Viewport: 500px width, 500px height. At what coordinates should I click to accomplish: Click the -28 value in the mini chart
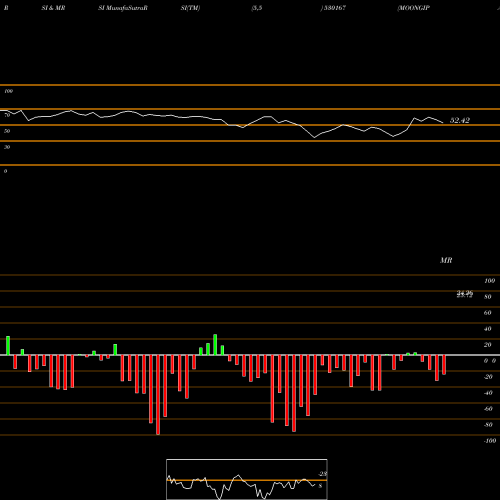tap(322, 474)
